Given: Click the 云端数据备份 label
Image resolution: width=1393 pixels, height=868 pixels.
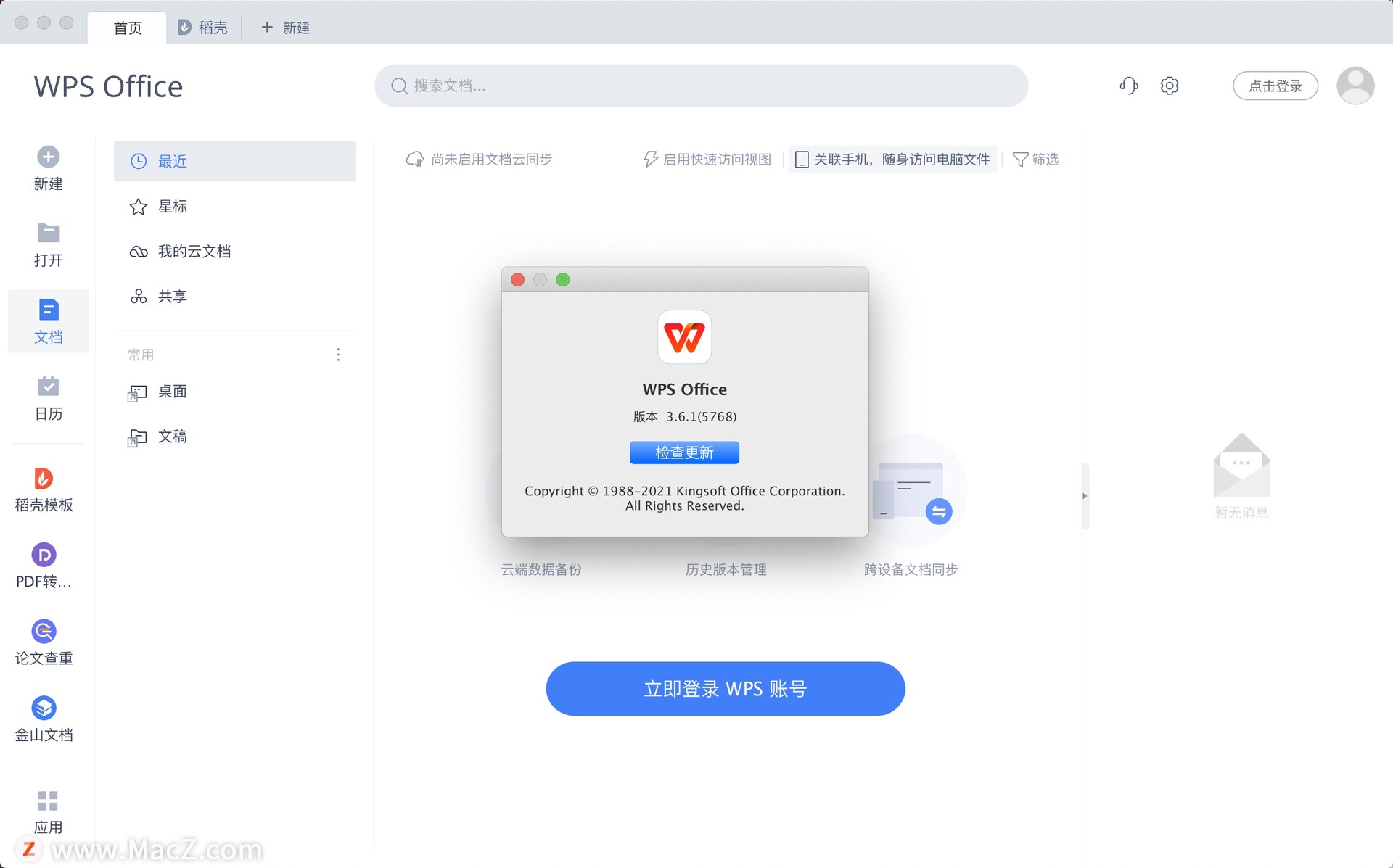Looking at the screenshot, I should coord(541,569).
